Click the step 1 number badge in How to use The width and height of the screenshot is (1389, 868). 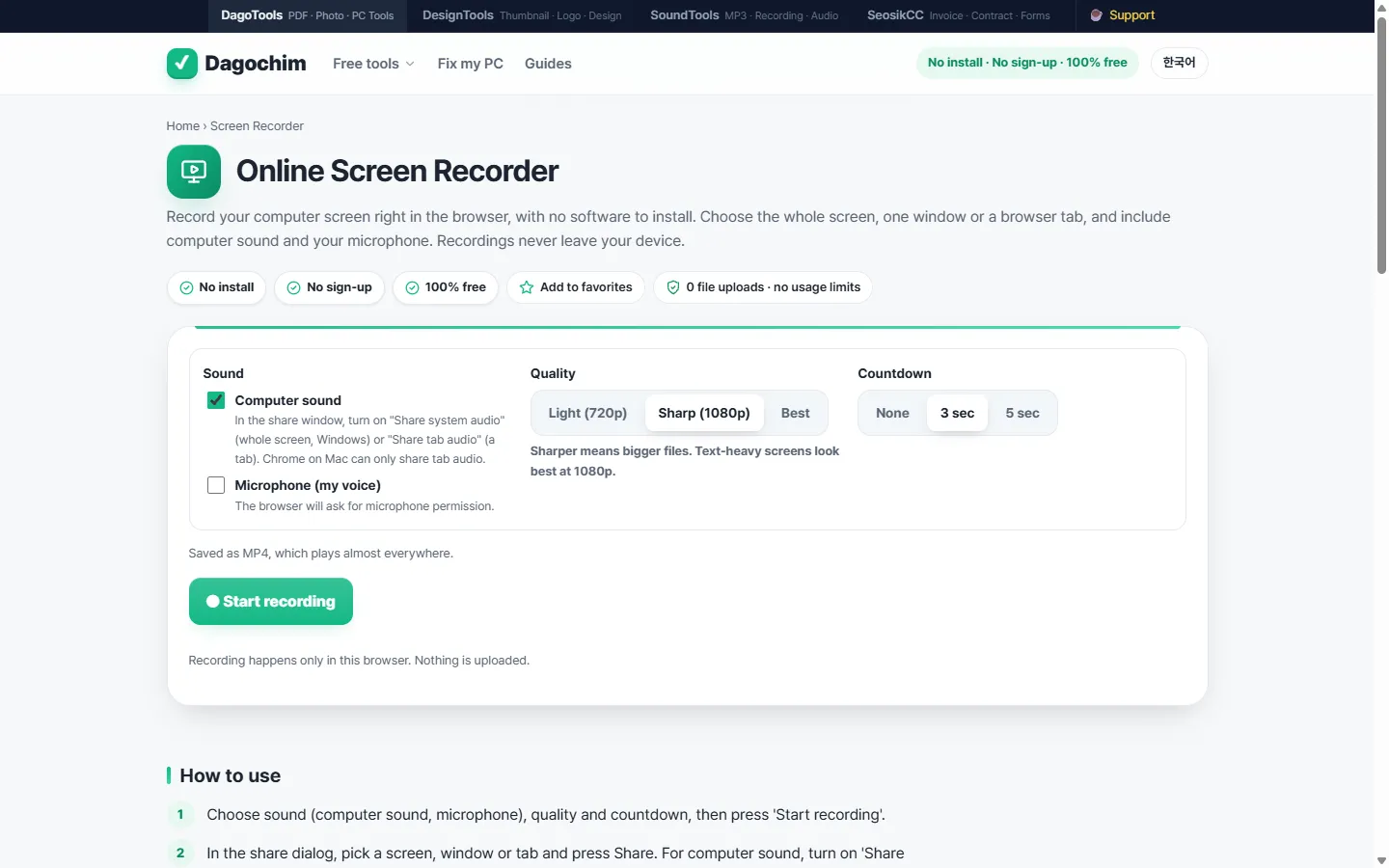coord(180,815)
